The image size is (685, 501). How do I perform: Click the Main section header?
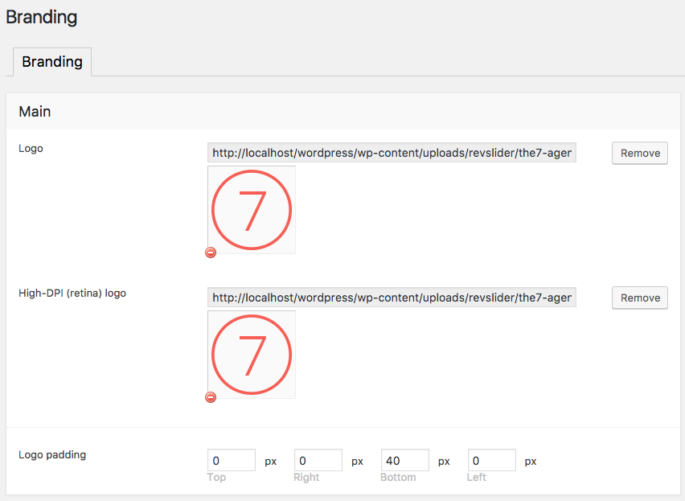pyautogui.click(x=35, y=111)
